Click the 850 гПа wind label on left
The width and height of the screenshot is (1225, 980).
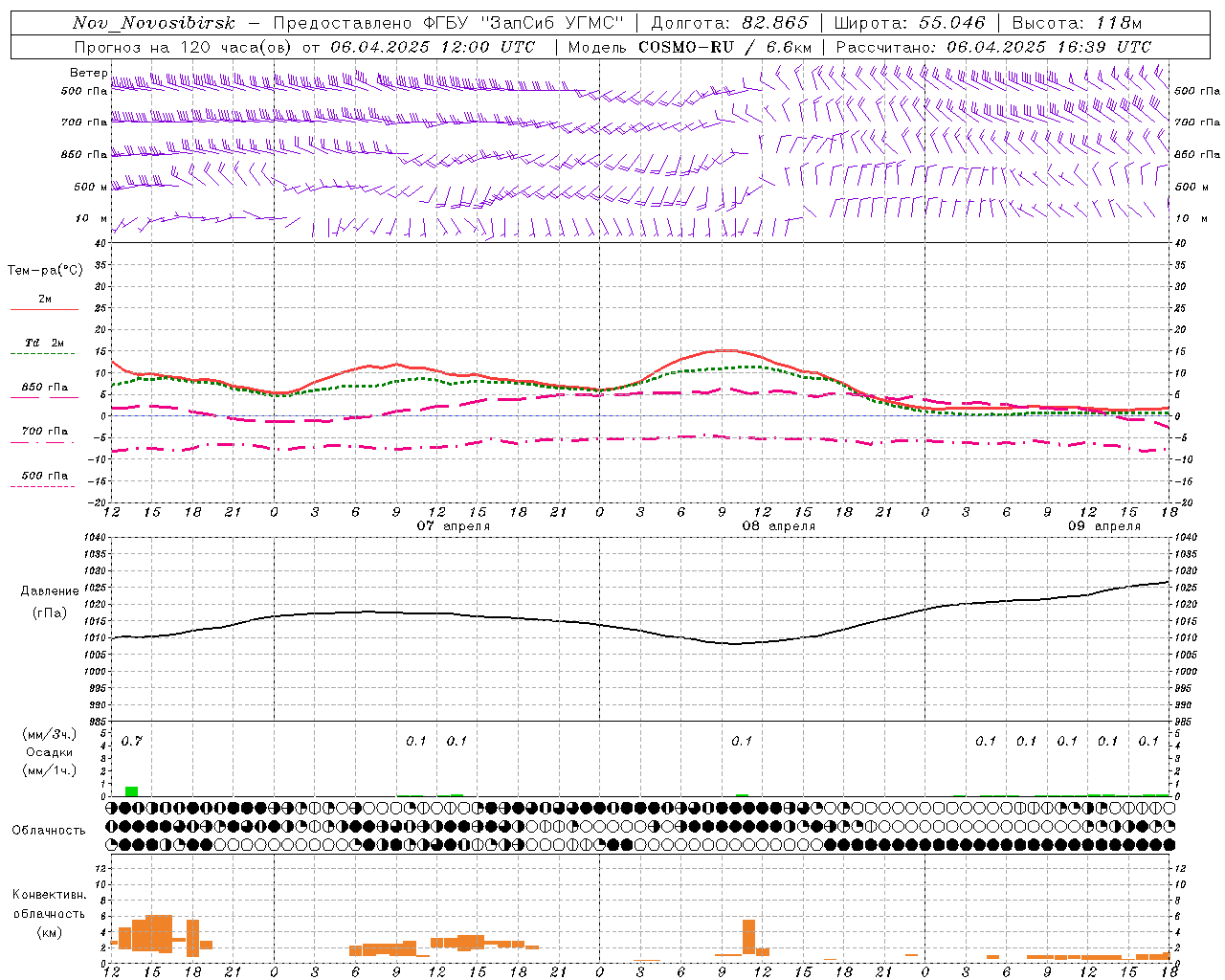[84, 154]
